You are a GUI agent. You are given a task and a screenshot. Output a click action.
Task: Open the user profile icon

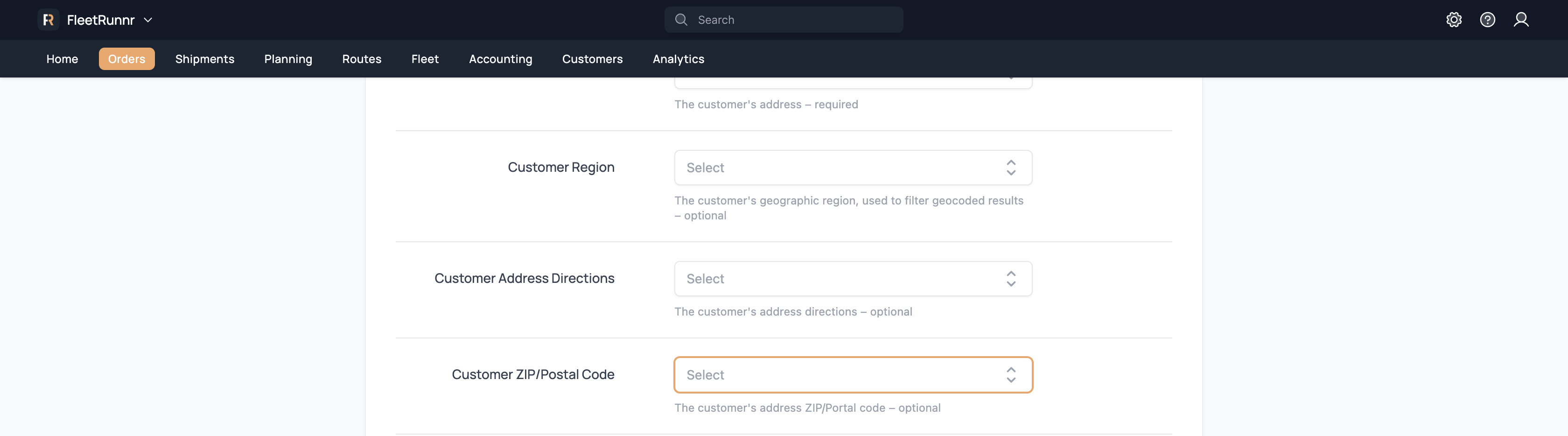tap(1520, 20)
